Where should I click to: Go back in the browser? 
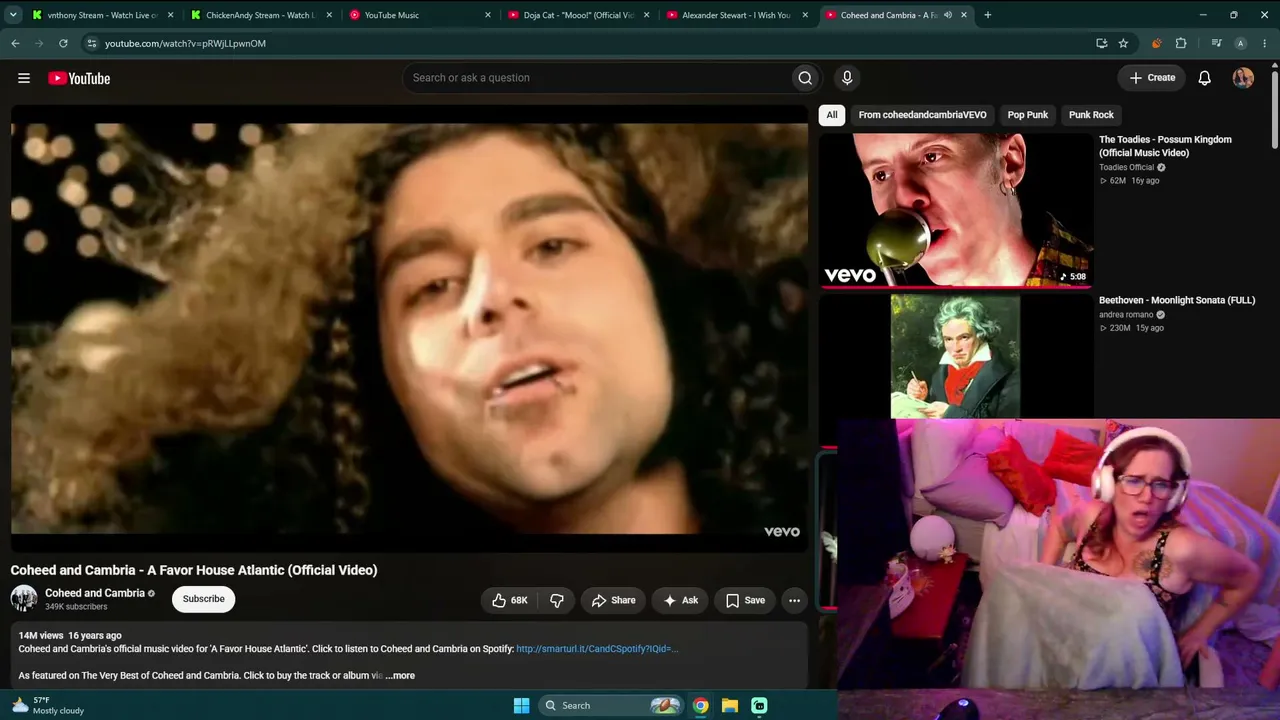point(16,43)
